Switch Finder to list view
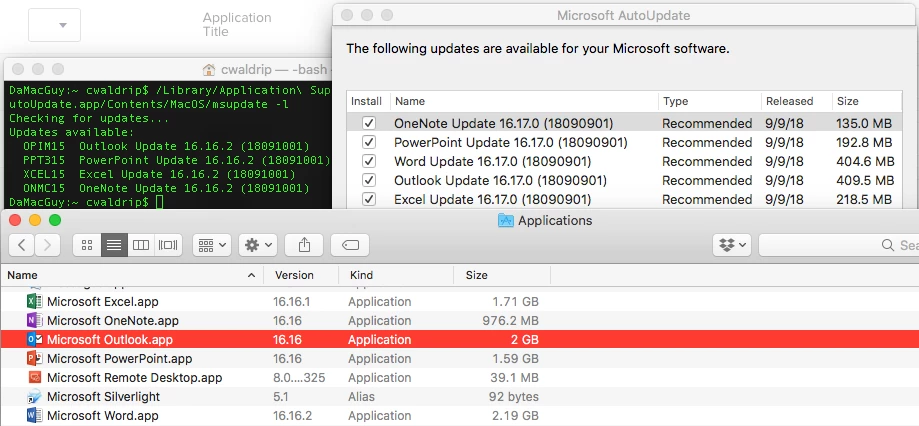 [x=114, y=245]
